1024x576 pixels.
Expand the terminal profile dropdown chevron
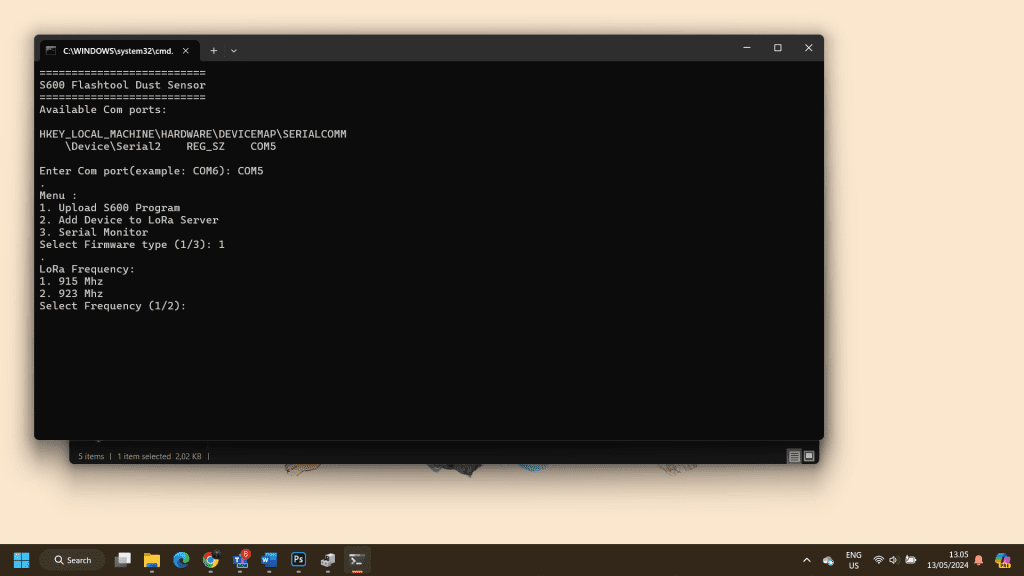(234, 50)
